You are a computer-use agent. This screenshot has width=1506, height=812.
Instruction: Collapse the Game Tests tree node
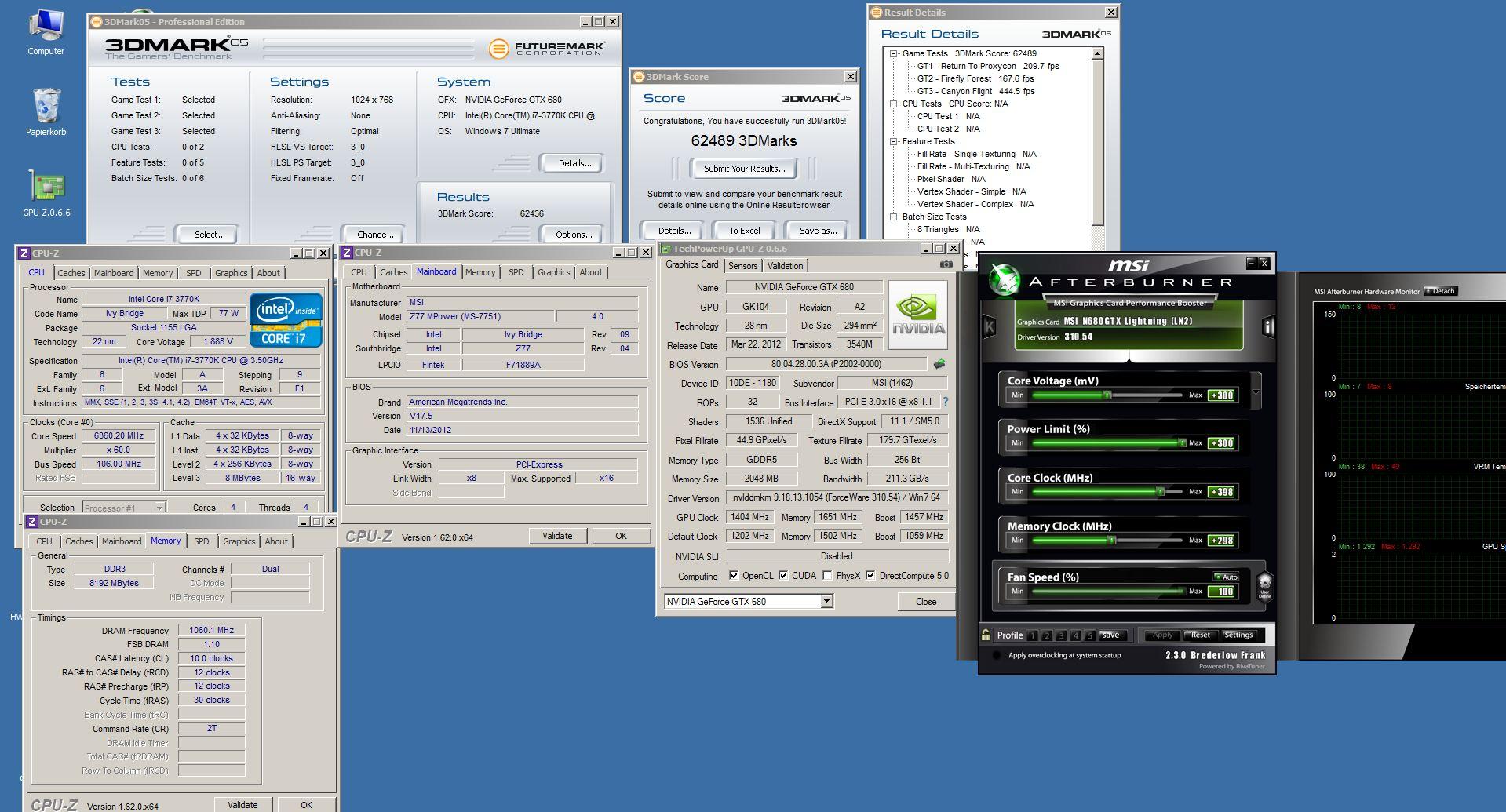point(893,54)
